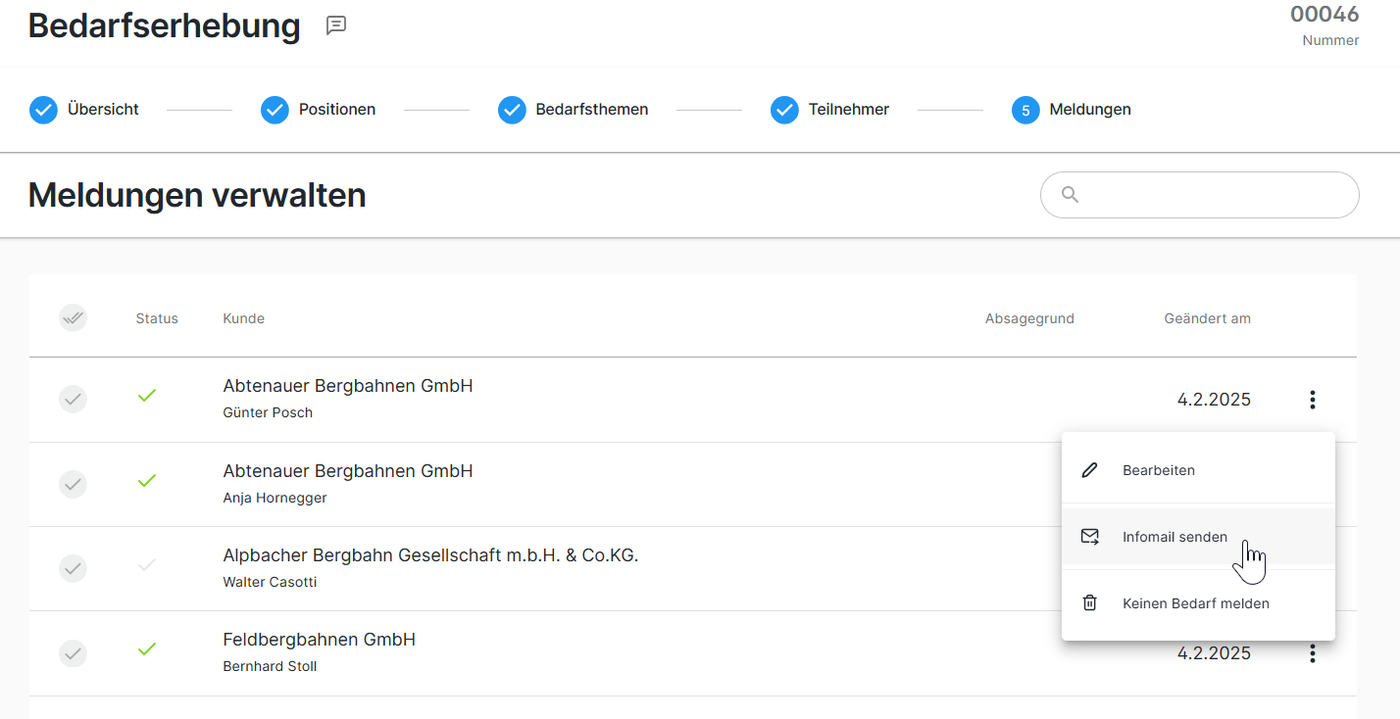Choose Infomail senden from the context menu

pos(1174,537)
